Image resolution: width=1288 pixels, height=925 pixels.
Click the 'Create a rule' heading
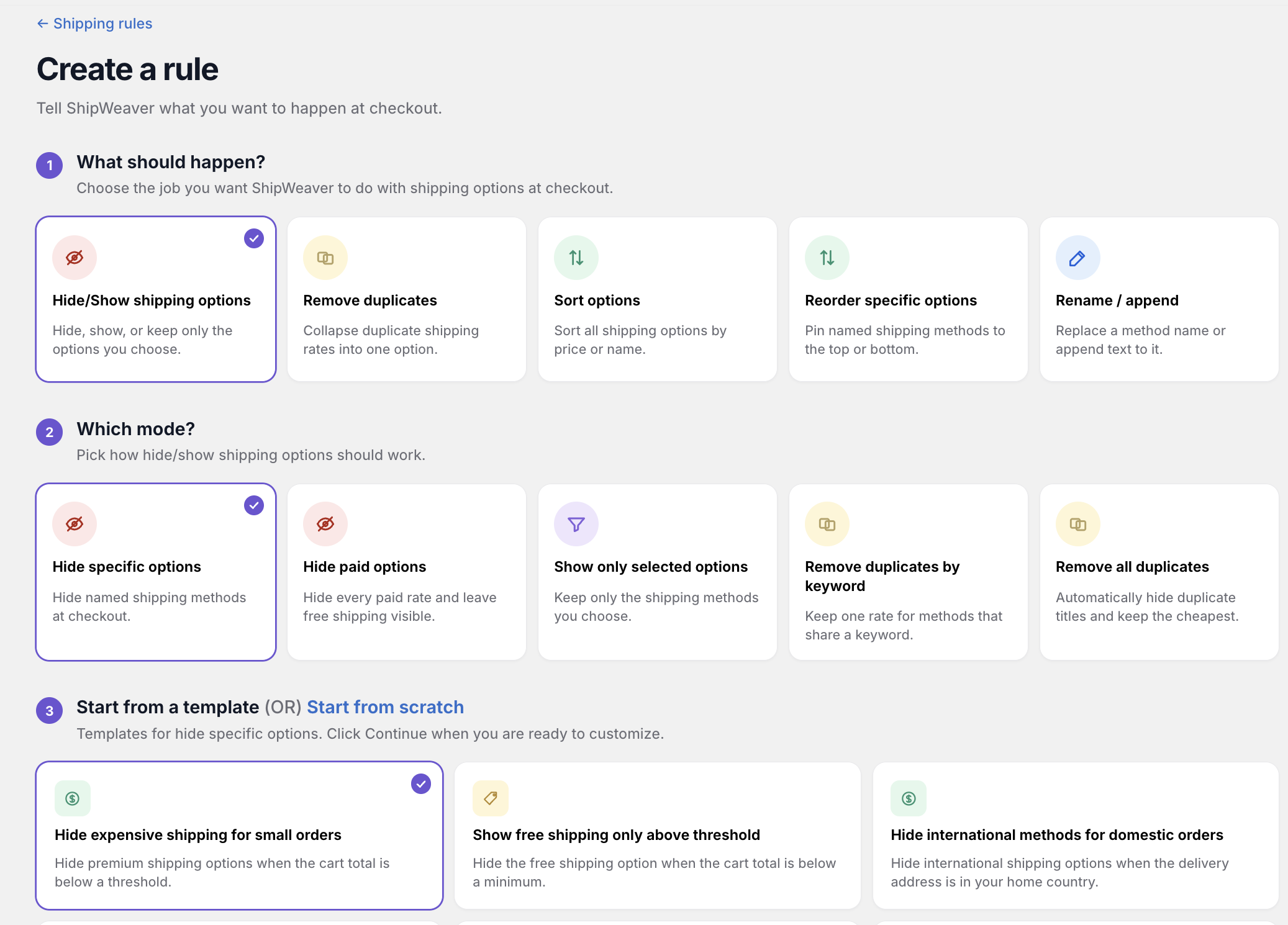pos(127,69)
